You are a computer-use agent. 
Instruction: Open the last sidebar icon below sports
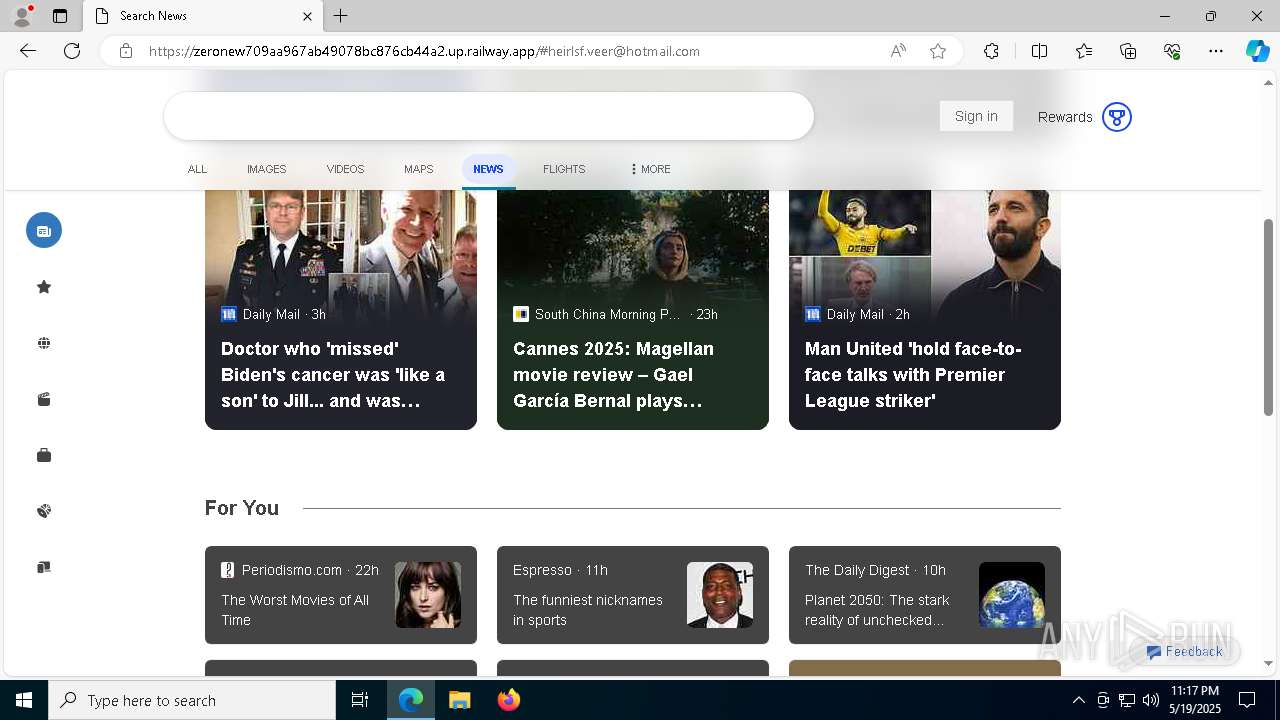pyautogui.click(x=44, y=567)
